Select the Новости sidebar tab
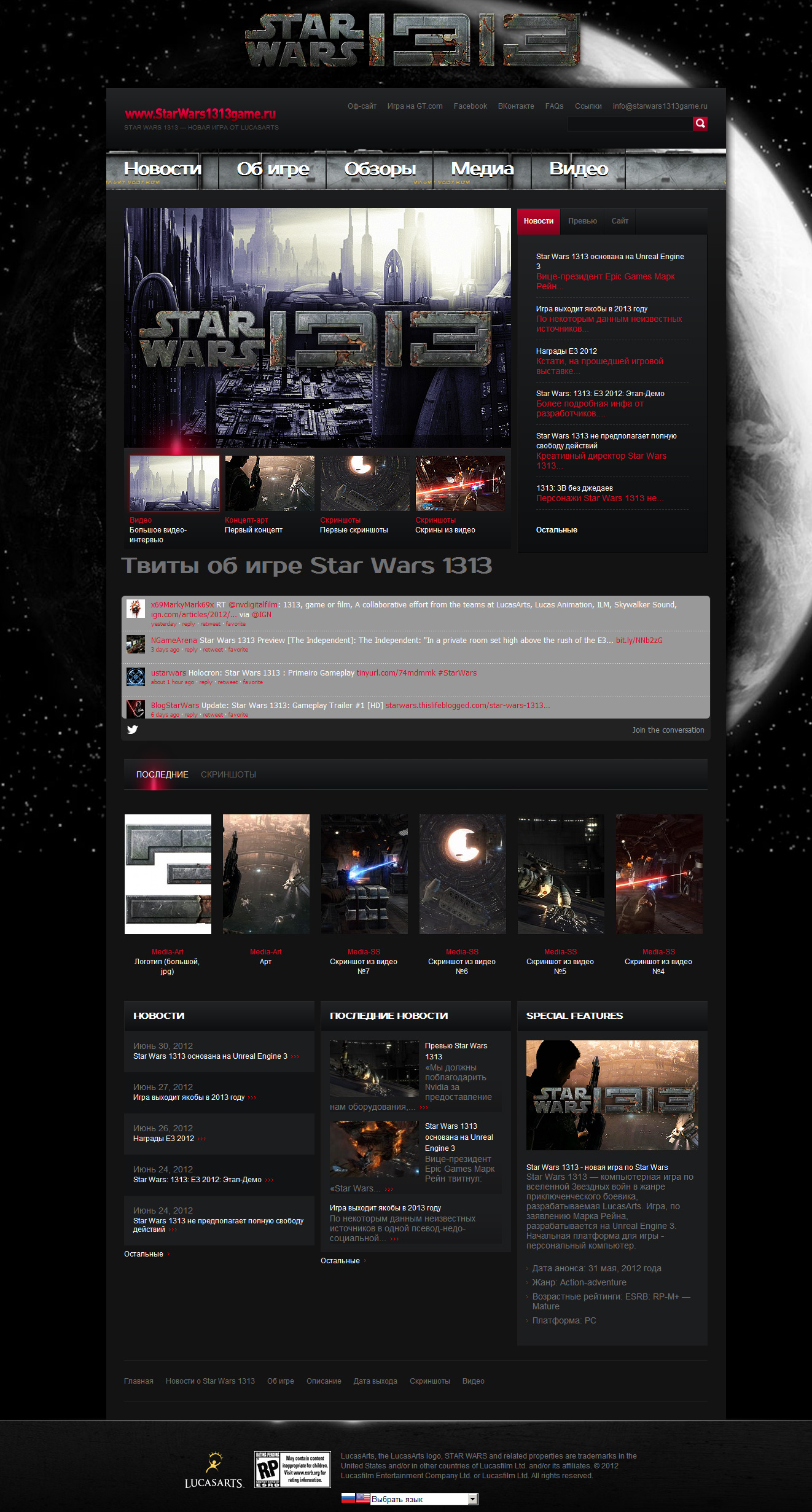Viewport: 812px width, 1512px height. coord(539,221)
